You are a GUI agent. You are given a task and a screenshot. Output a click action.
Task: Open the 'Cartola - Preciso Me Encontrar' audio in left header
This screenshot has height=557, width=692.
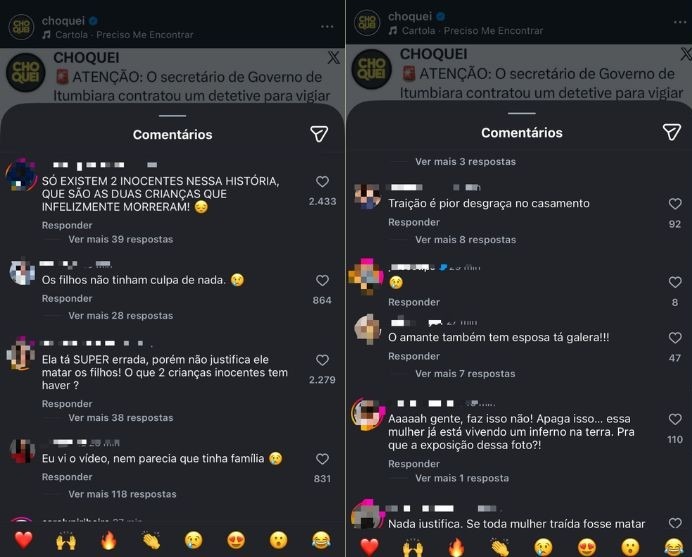(124, 34)
